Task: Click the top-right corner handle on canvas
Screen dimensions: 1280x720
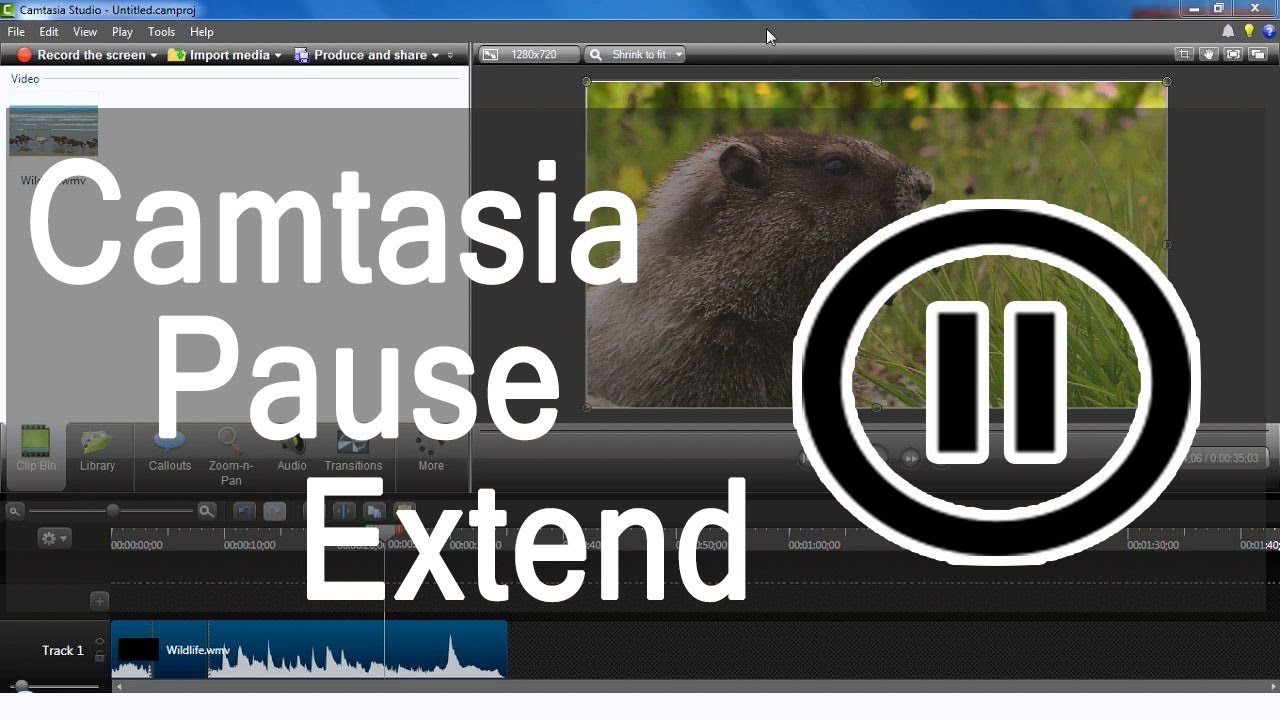Action: pos(1167,81)
